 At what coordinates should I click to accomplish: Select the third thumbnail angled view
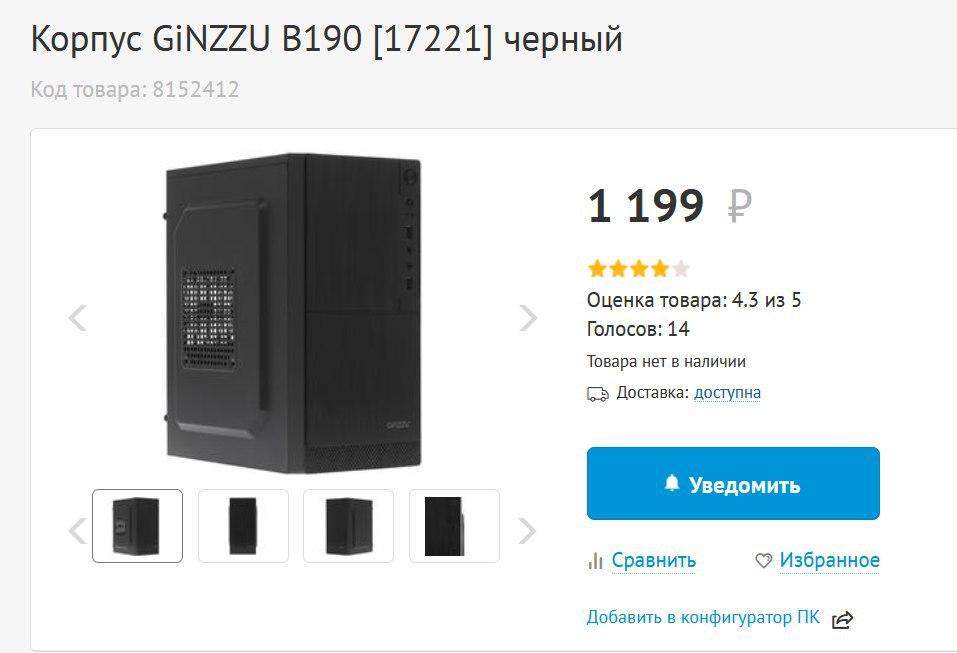(348, 525)
